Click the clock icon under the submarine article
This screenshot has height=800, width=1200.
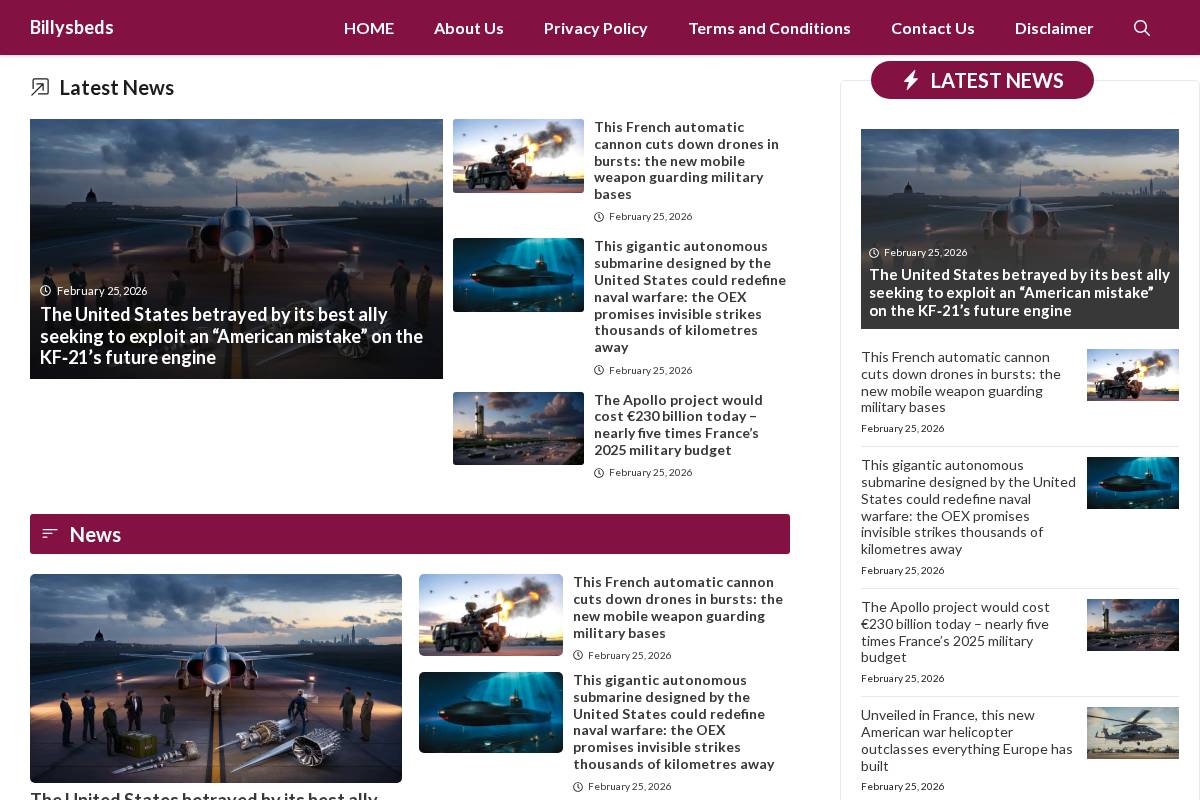click(600, 370)
